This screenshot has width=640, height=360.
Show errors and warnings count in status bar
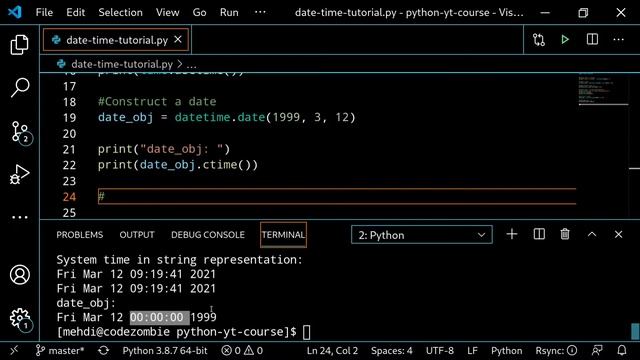[x=242, y=351]
